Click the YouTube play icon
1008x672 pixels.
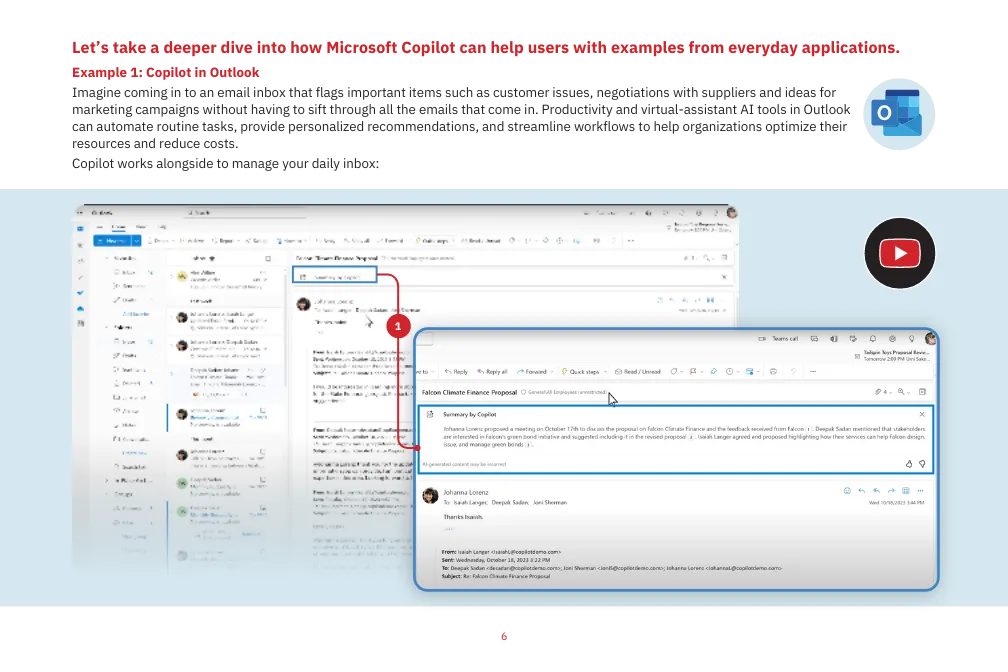899,253
